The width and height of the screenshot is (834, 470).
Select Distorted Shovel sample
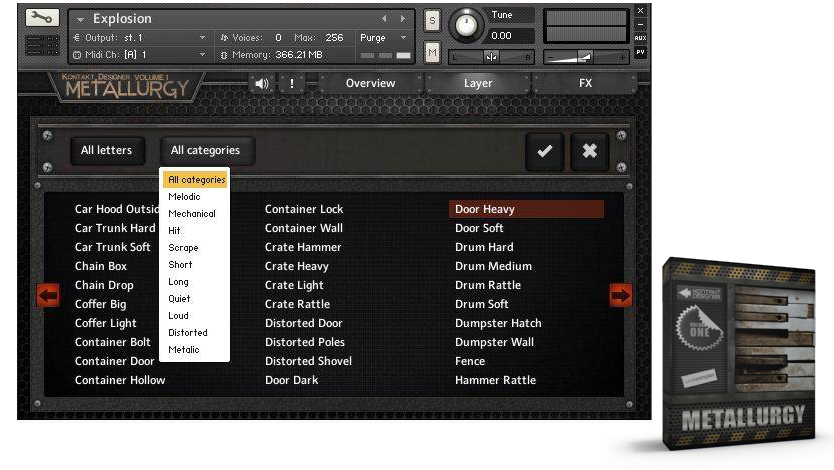click(x=308, y=362)
